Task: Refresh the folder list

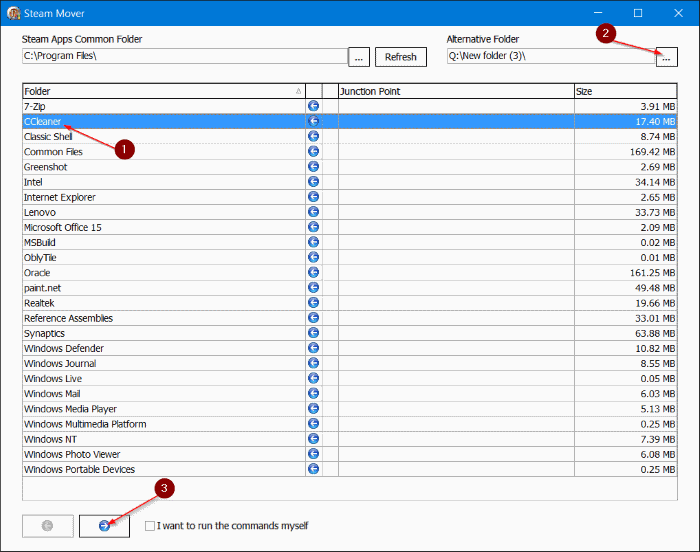Action: [x=401, y=57]
